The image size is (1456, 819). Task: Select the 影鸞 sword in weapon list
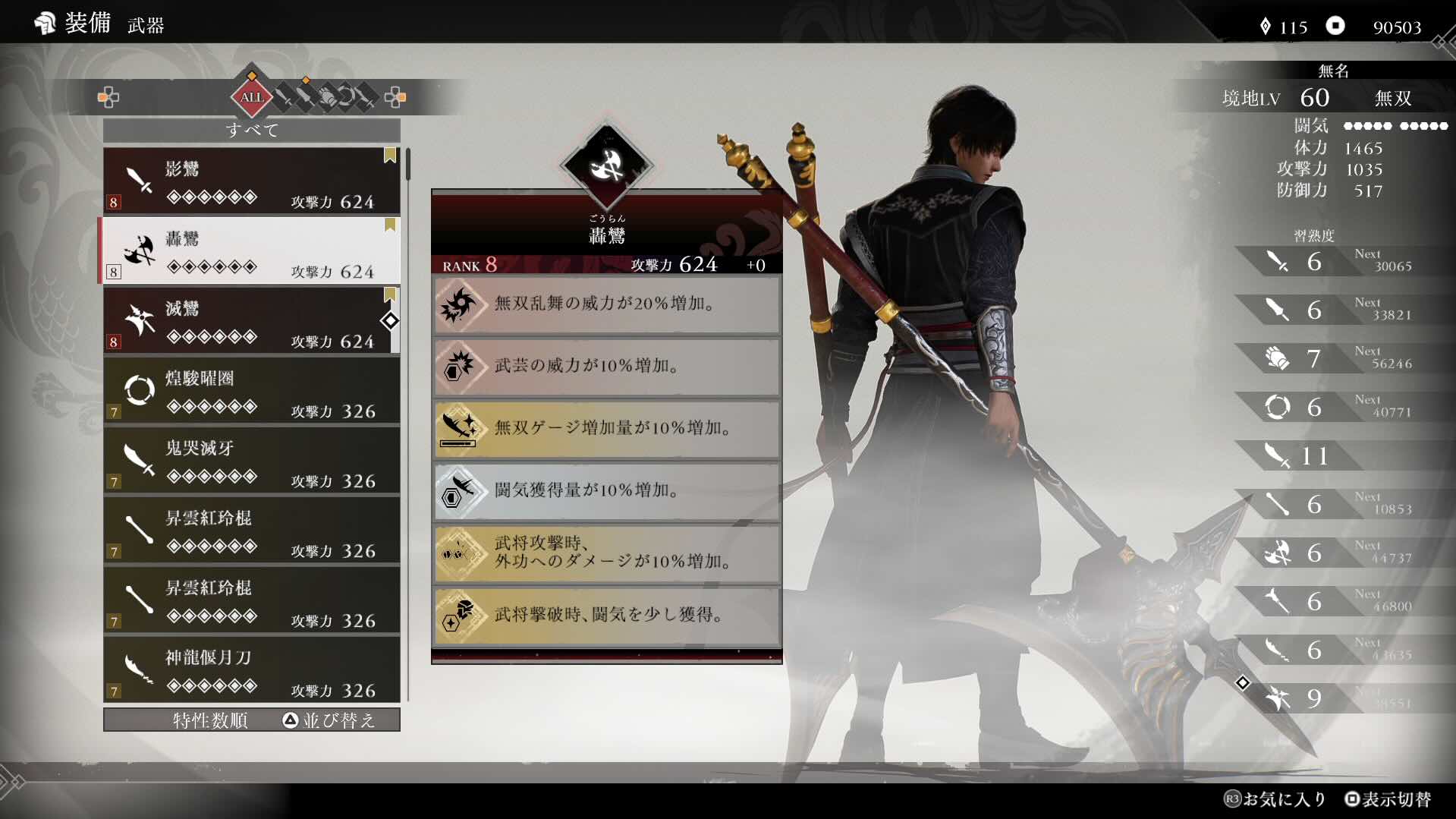[252, 181]
